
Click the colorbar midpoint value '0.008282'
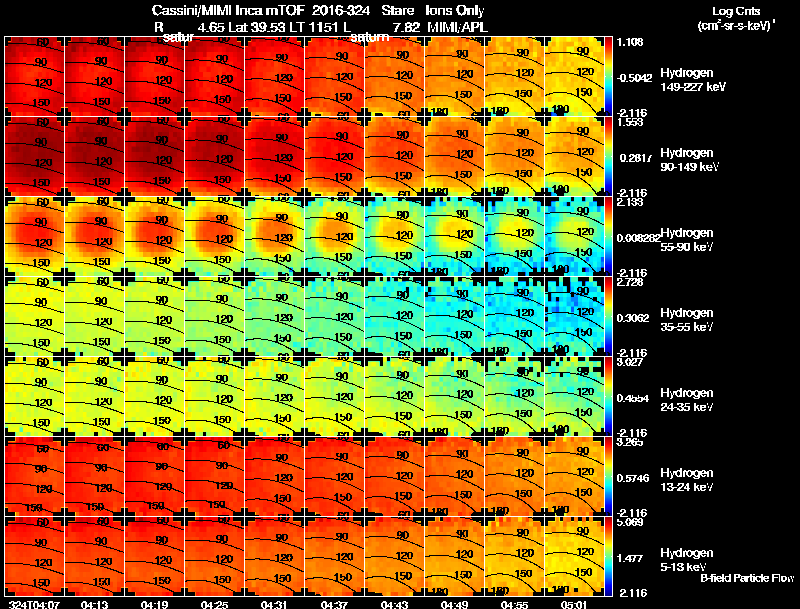coord(638,238)
